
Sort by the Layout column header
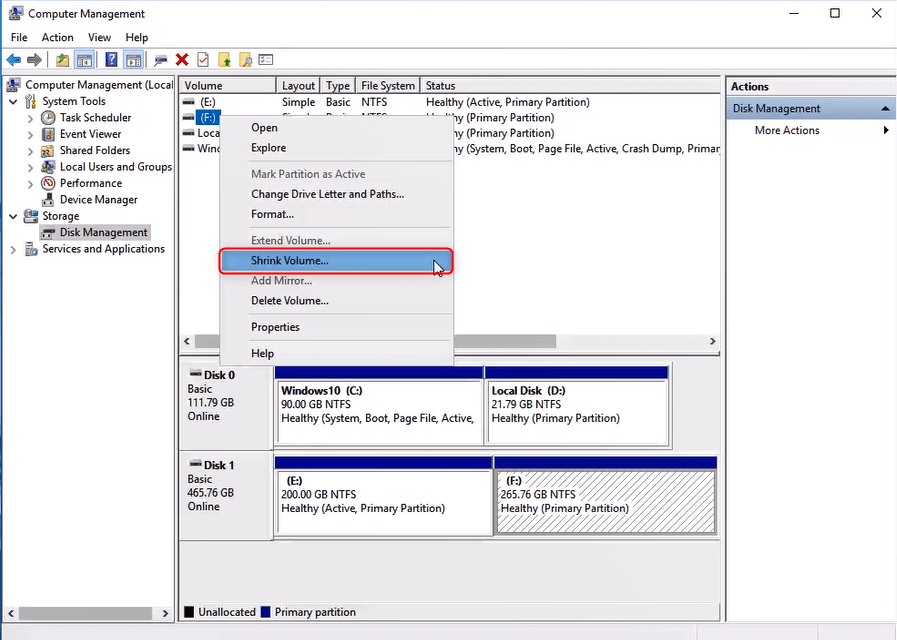(x=298, y=86)
